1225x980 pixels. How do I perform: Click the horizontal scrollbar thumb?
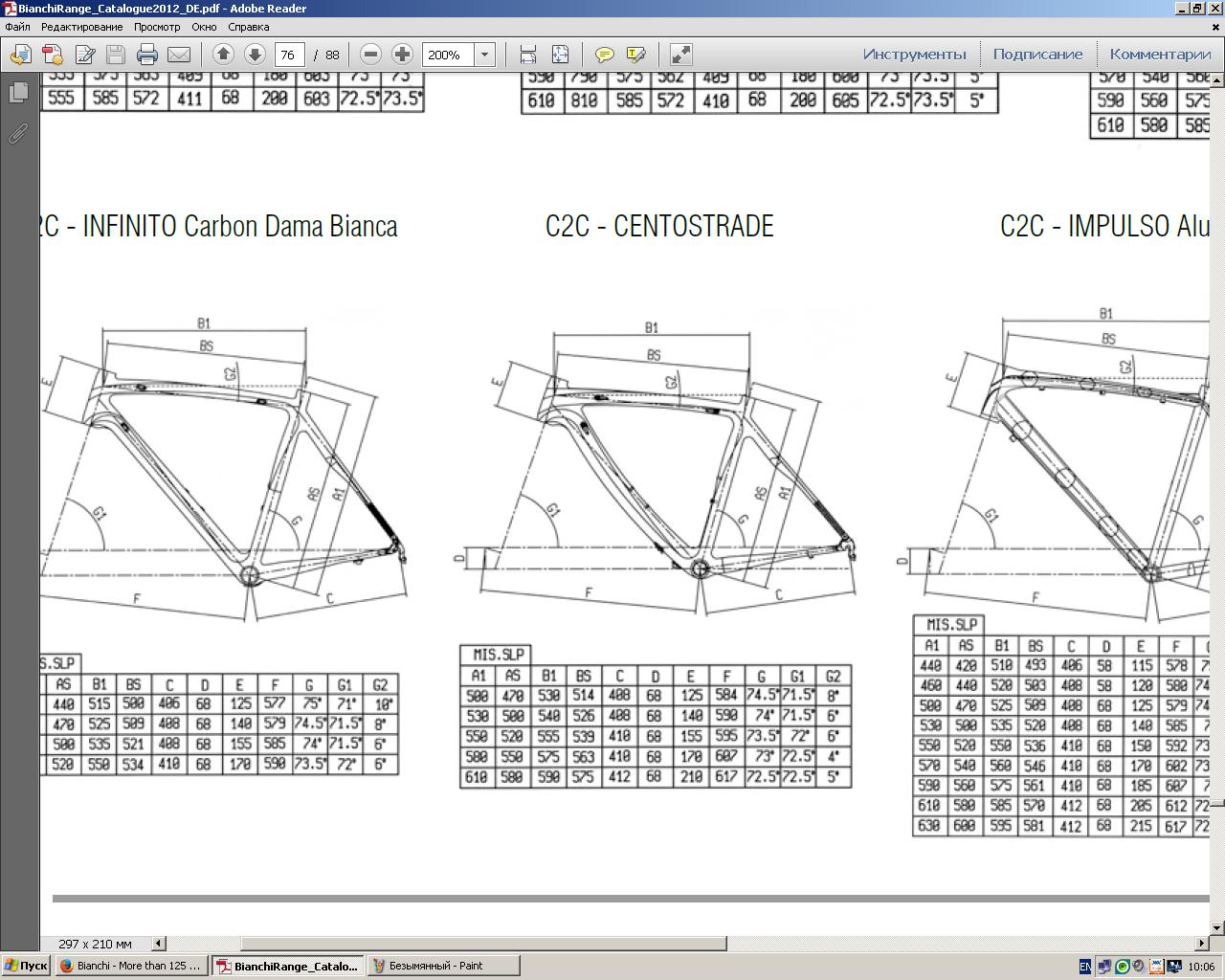[x=483, y=944]
